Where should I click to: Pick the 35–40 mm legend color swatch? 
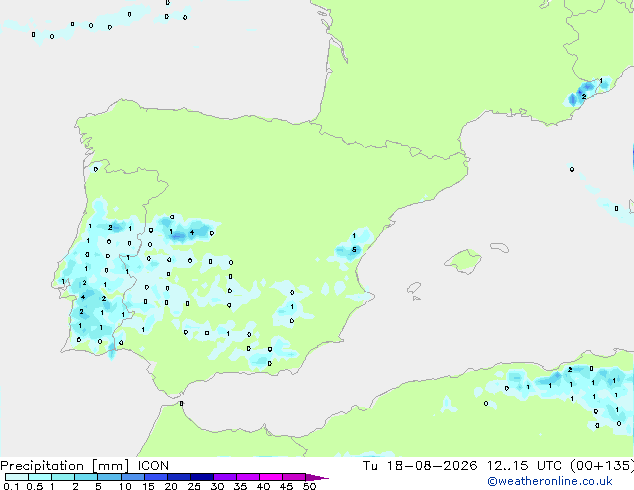tap(247, 477)
